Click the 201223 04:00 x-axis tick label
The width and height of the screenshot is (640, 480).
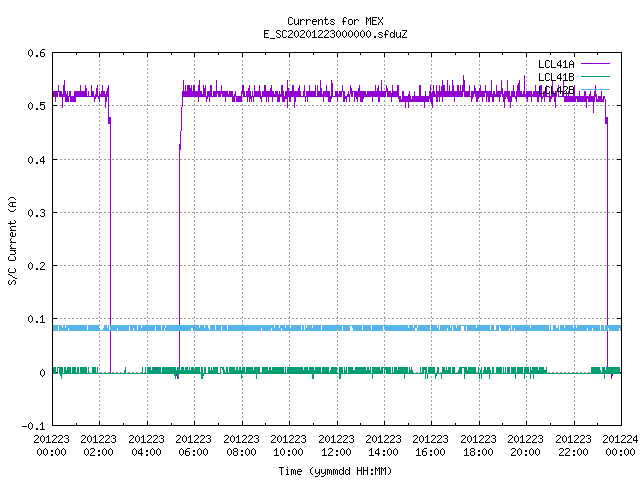[x=146, y=445]
